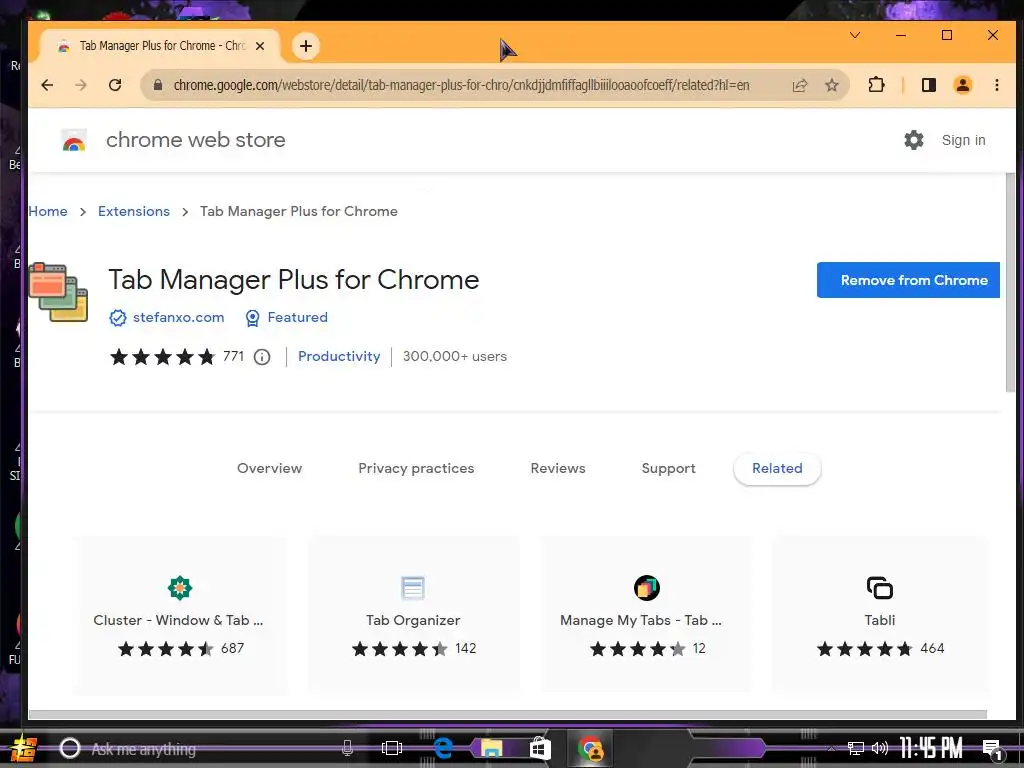Toggle the browser side panel

tap(929, 85)
